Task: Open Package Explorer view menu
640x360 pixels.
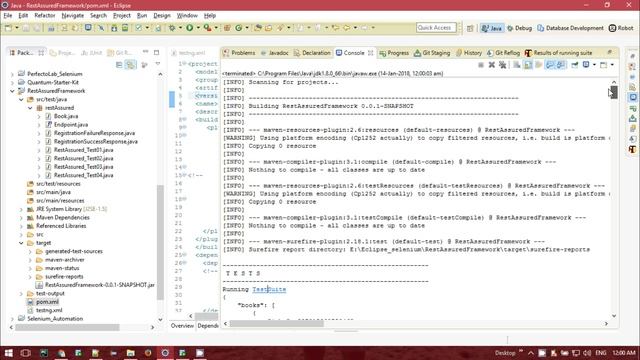Action: click(x=158, y=64)
